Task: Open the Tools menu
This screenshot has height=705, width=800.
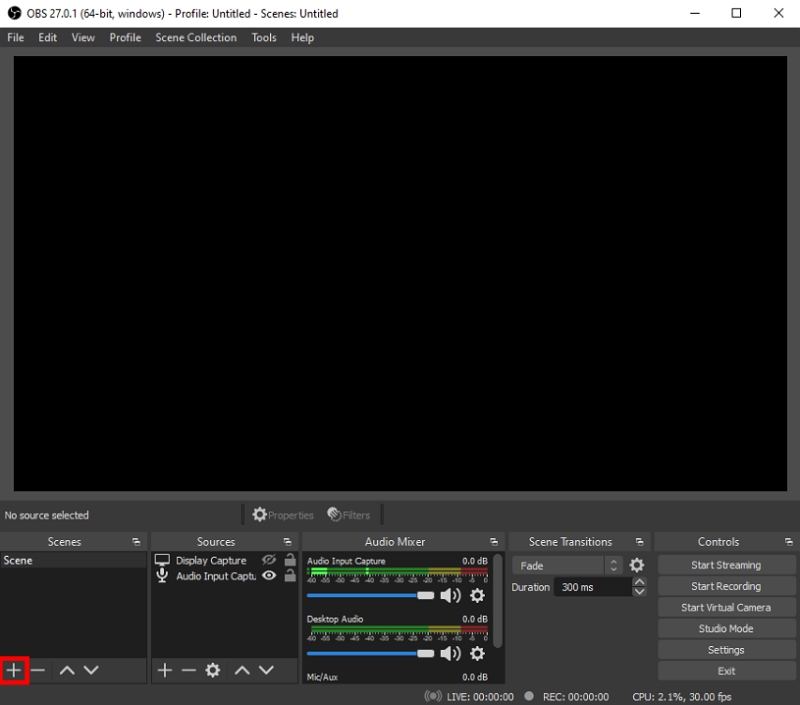Action: [x=264, y=37]
